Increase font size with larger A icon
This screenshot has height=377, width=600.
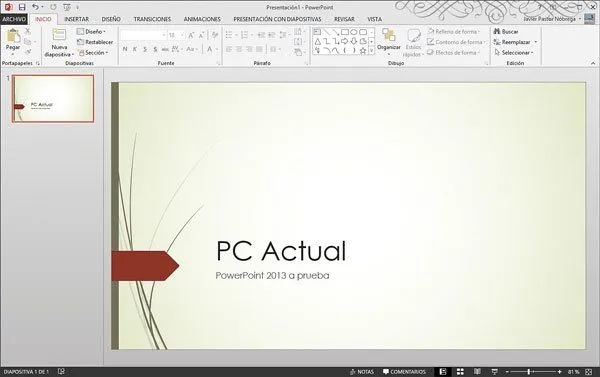tap(191, 35)
